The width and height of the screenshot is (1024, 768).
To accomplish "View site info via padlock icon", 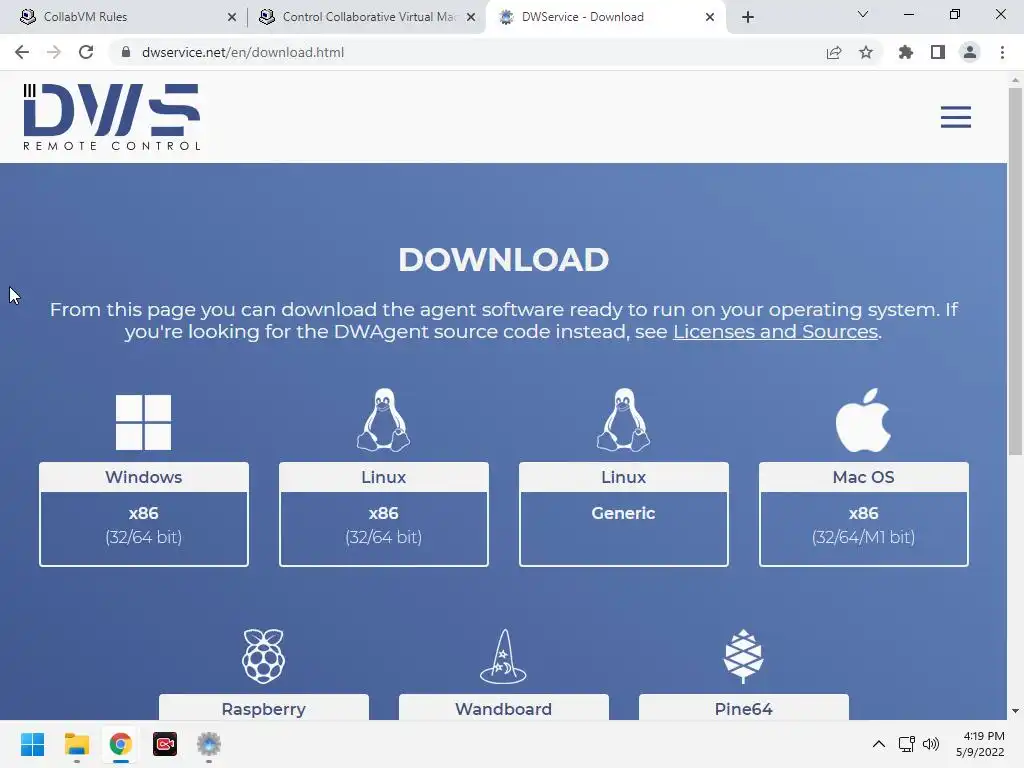I will tap(126, 52).
